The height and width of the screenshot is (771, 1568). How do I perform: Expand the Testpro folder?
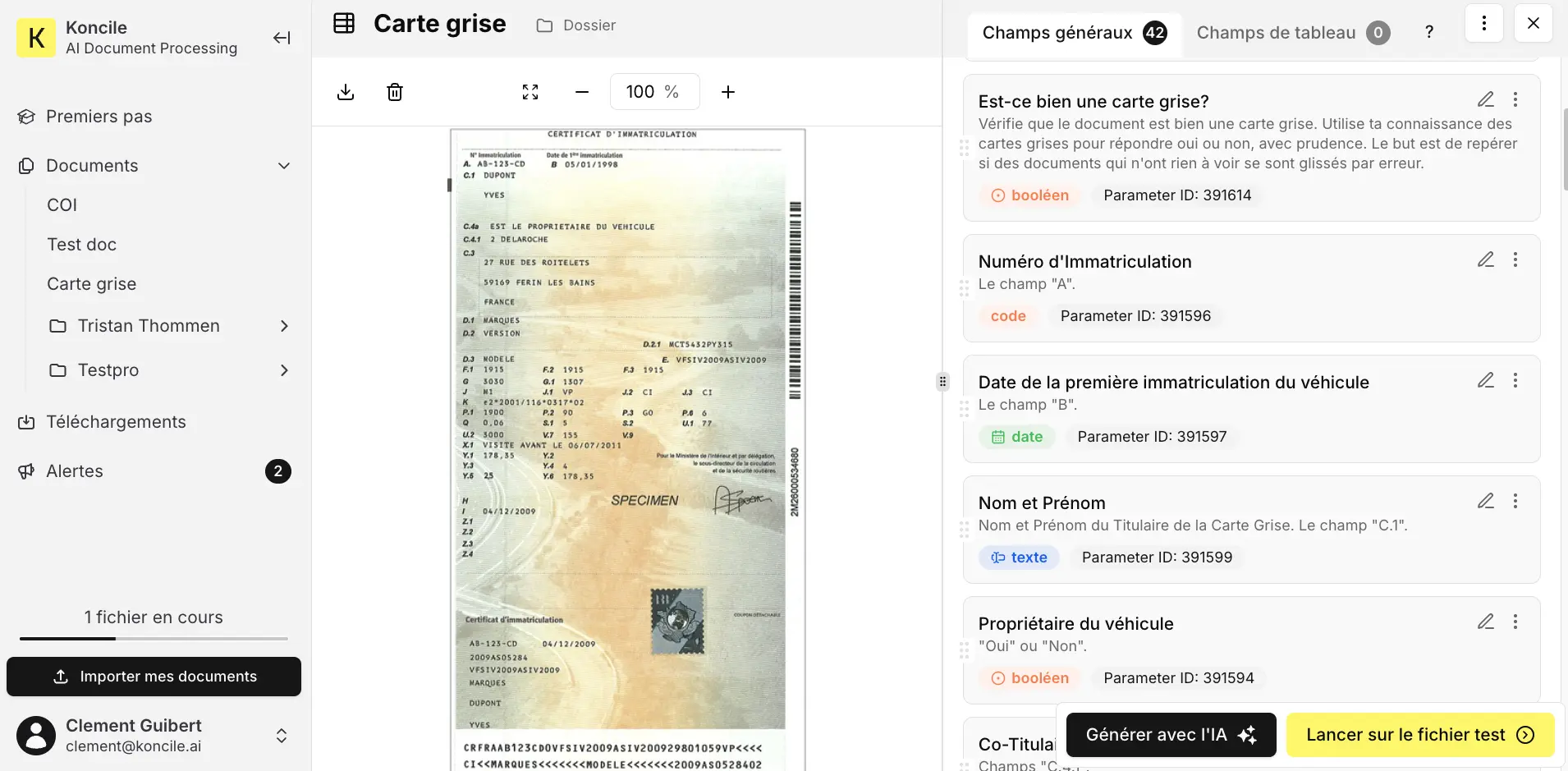pyautogui.click(x=284, y=370)
